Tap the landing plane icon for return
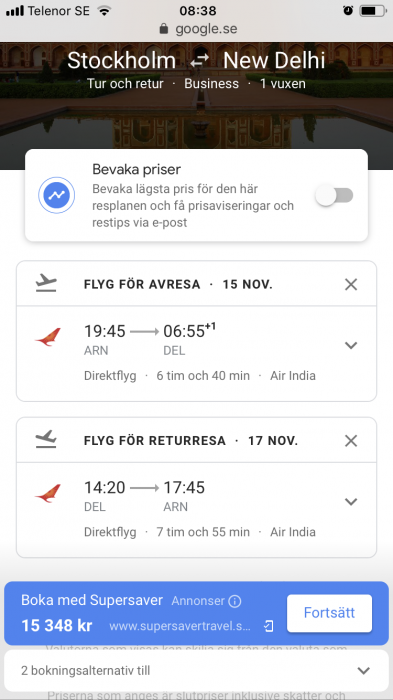The height and width of the screenshot is (700, 393). click(x=46, y=440)
